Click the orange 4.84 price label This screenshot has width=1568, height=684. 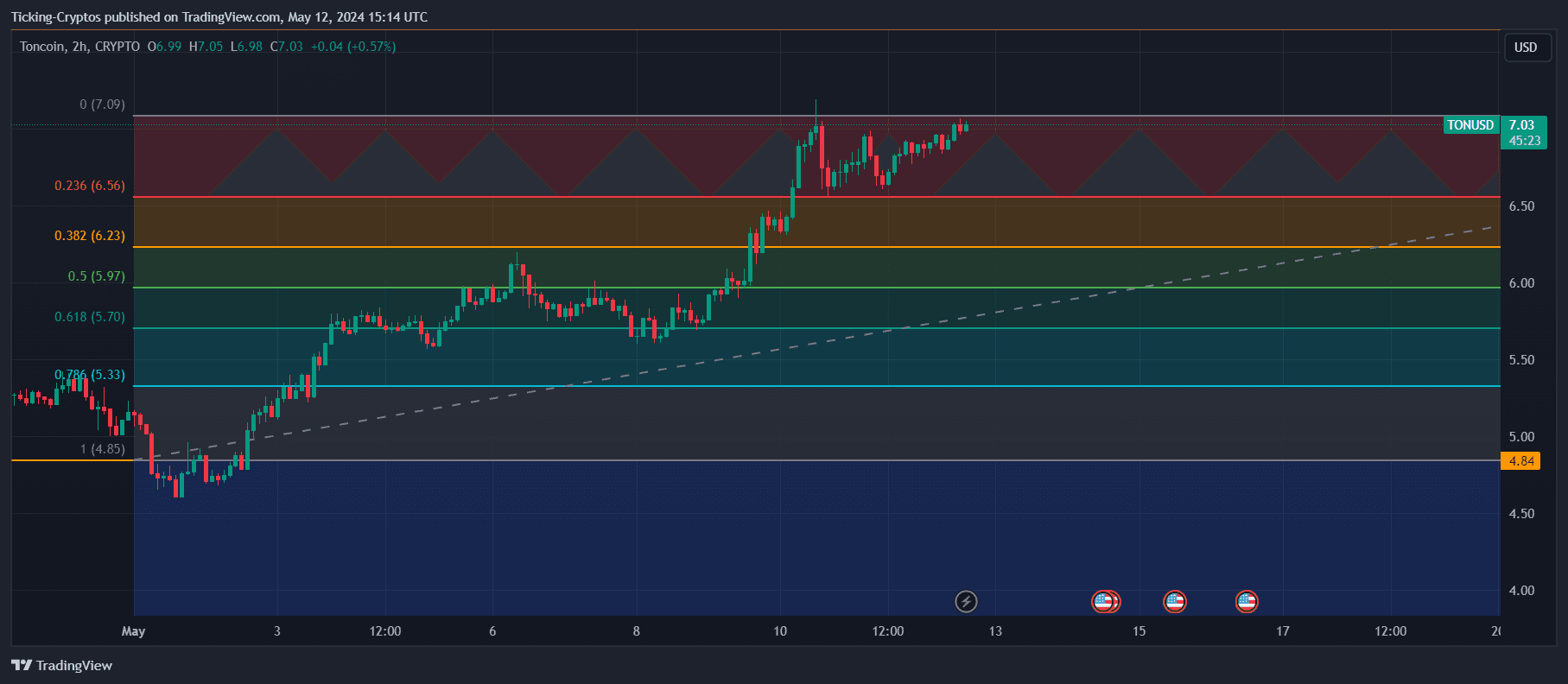coord(1520,461)
